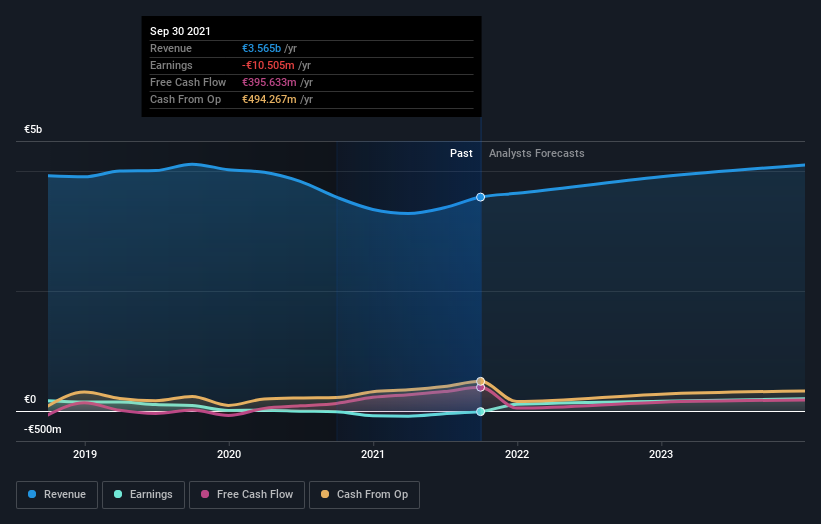The width and height of the screenshot is (821, 524).
Task: Toggle the Free Cash Flow legend series
Action: pos(247,495)
